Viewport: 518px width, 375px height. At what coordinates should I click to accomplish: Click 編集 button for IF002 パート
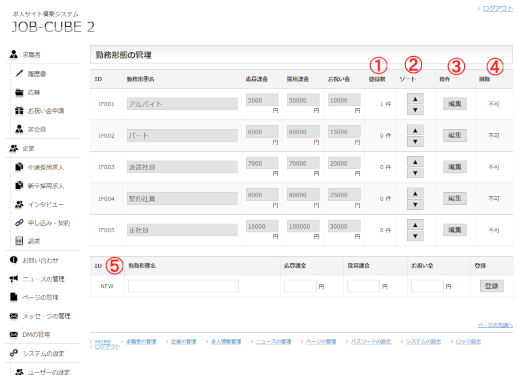click(x=455, y=135)
